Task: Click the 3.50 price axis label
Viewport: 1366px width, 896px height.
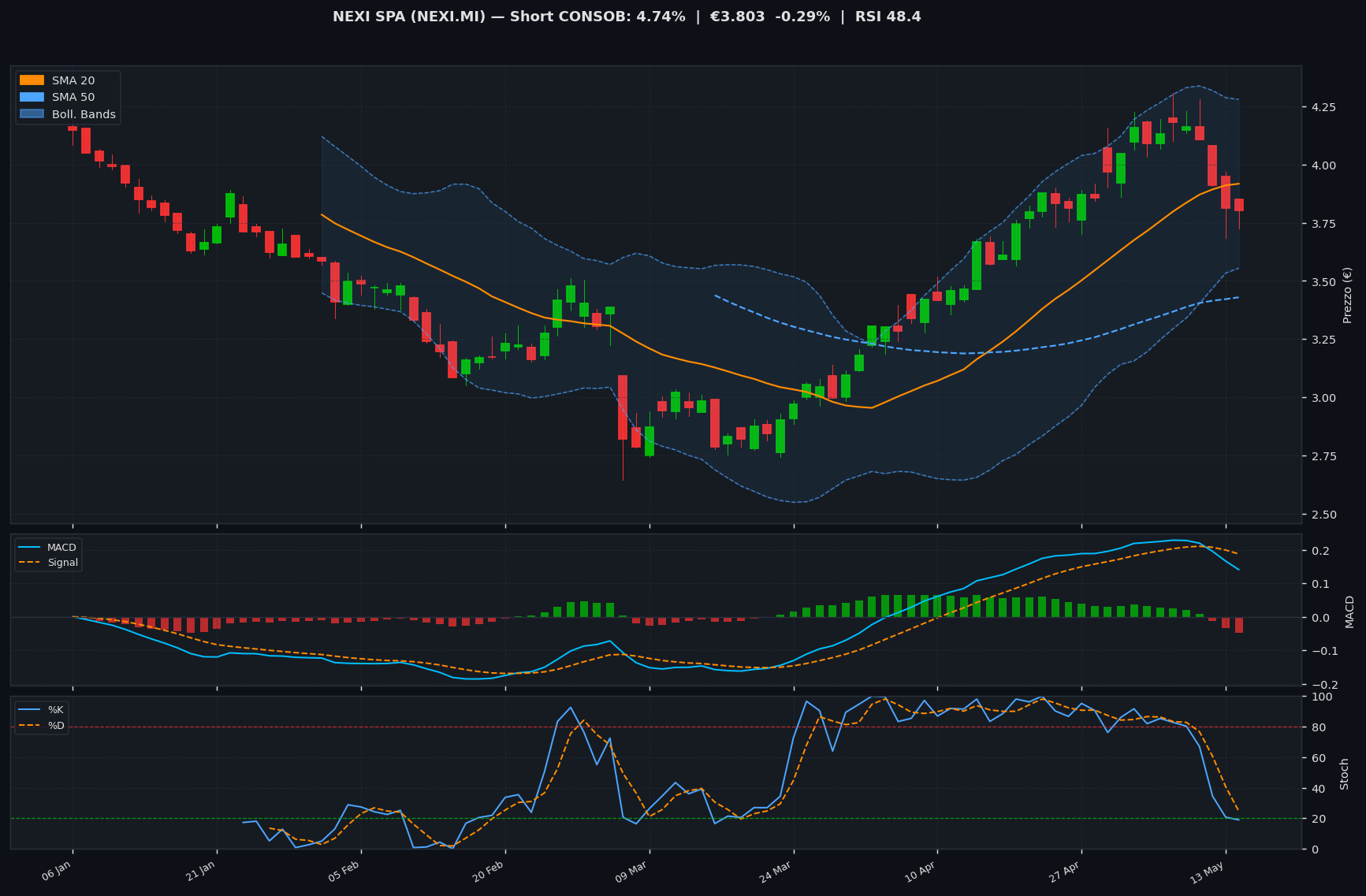Action: point(1322,282)
